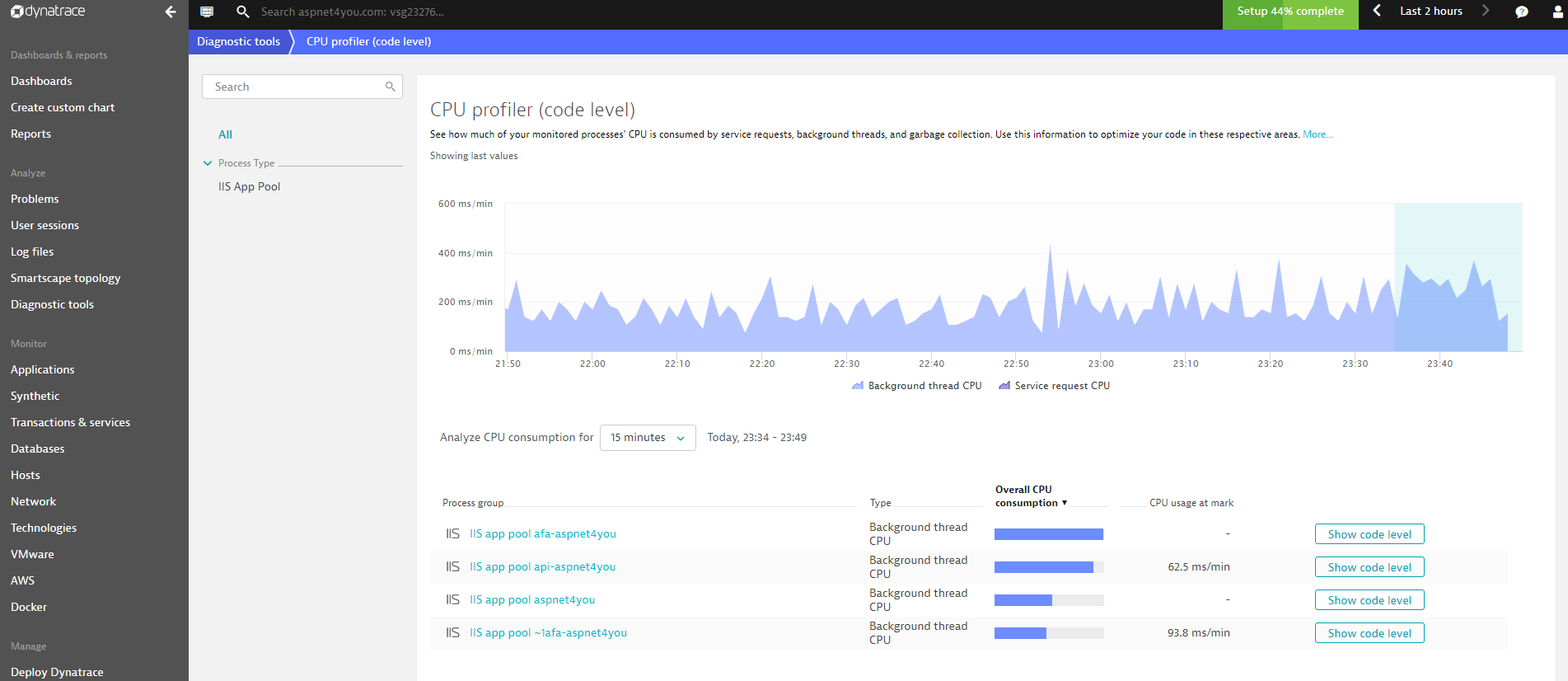Show code level for ~1afa-aspnet4you

(x=1369, y=633)
